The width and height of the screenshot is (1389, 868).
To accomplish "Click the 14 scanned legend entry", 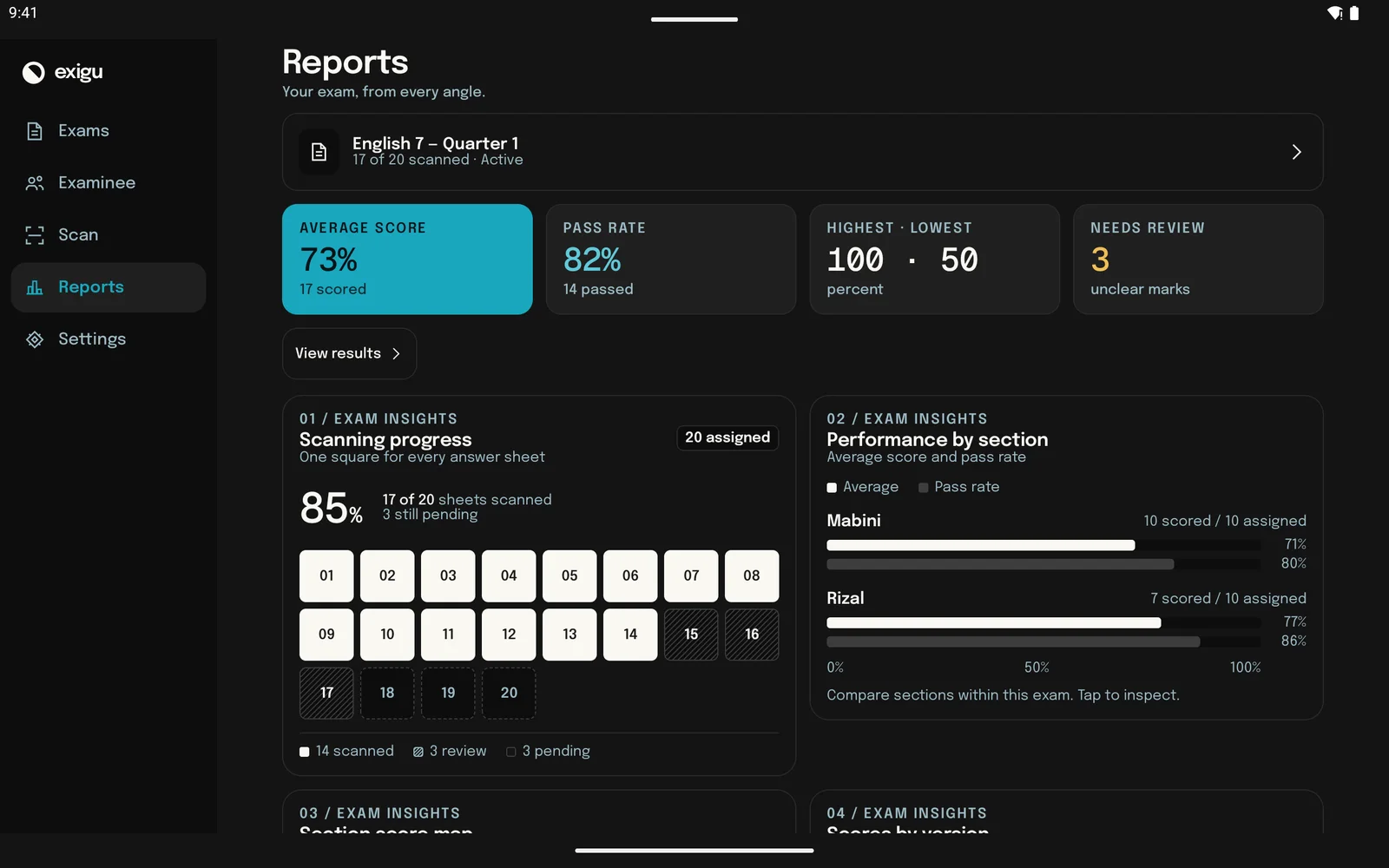I will [346, 751].
